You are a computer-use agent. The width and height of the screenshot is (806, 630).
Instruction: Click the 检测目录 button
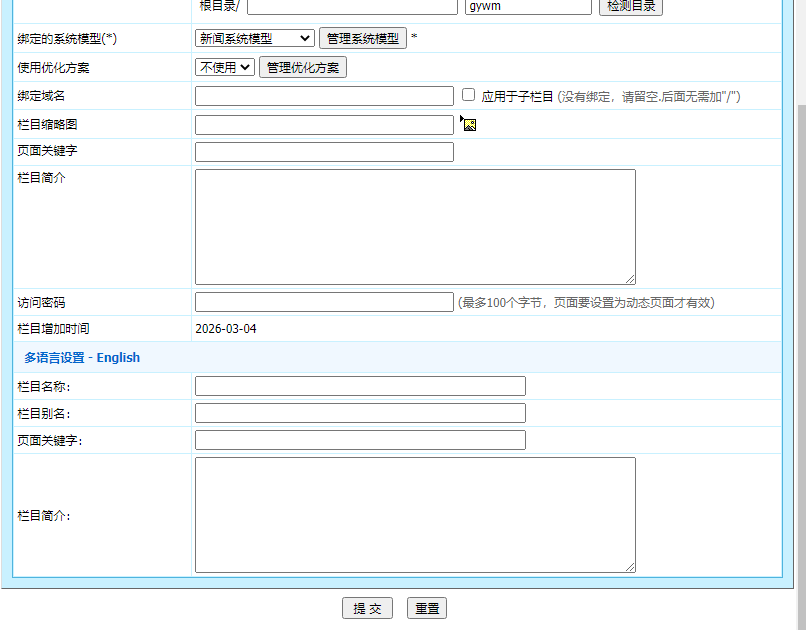[630, 7]
